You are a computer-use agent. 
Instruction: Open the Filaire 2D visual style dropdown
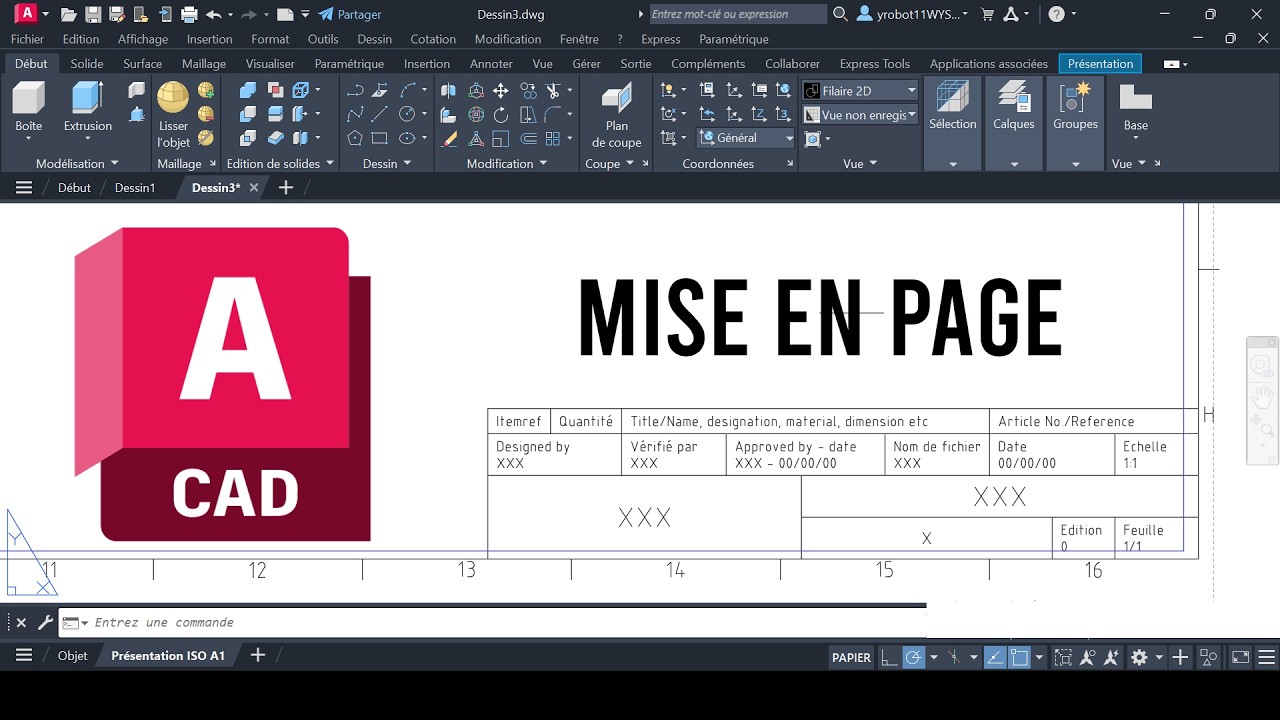pyautogui.click(x=861, y=90)
